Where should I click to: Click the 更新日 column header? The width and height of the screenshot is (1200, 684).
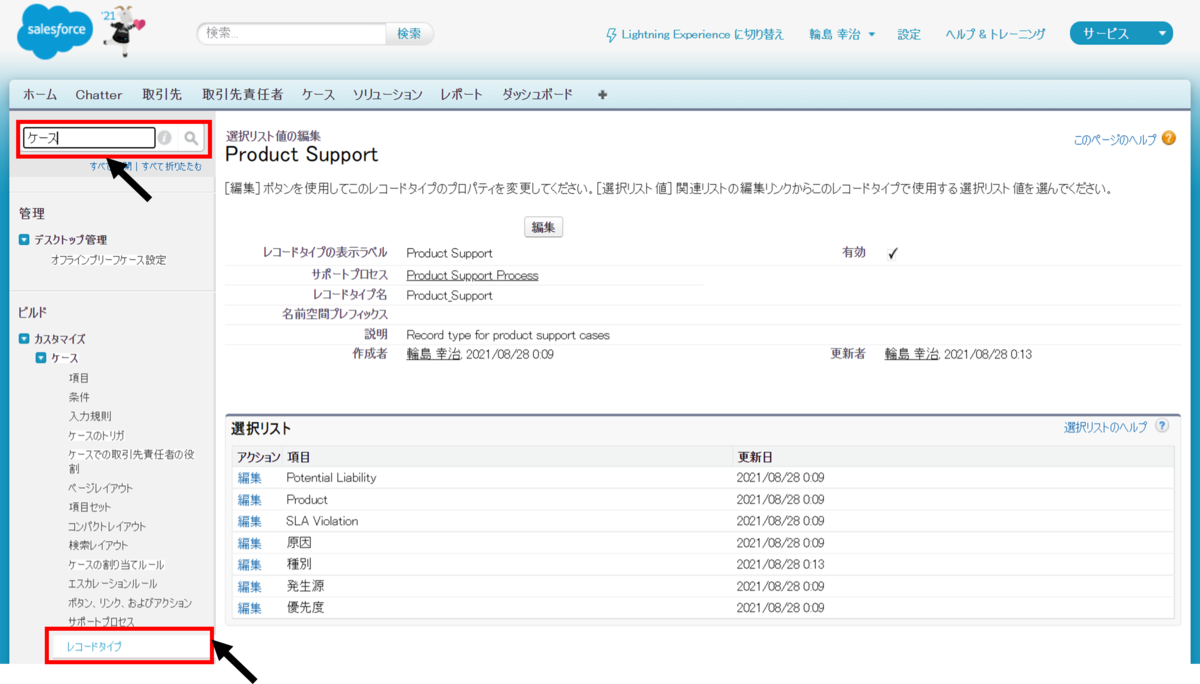pos(754,457)
